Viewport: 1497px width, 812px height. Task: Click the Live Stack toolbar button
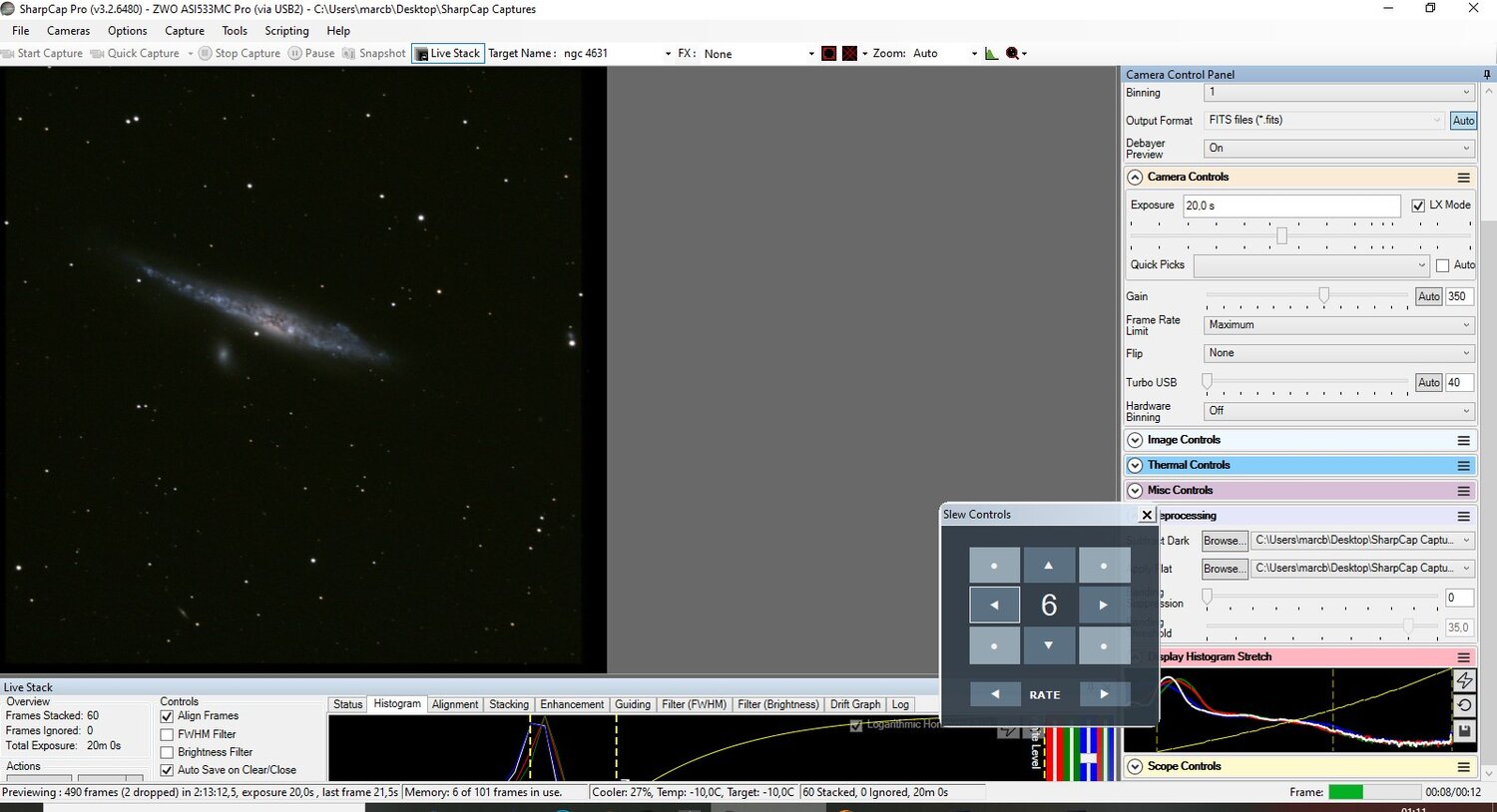(x=448, y=53)
